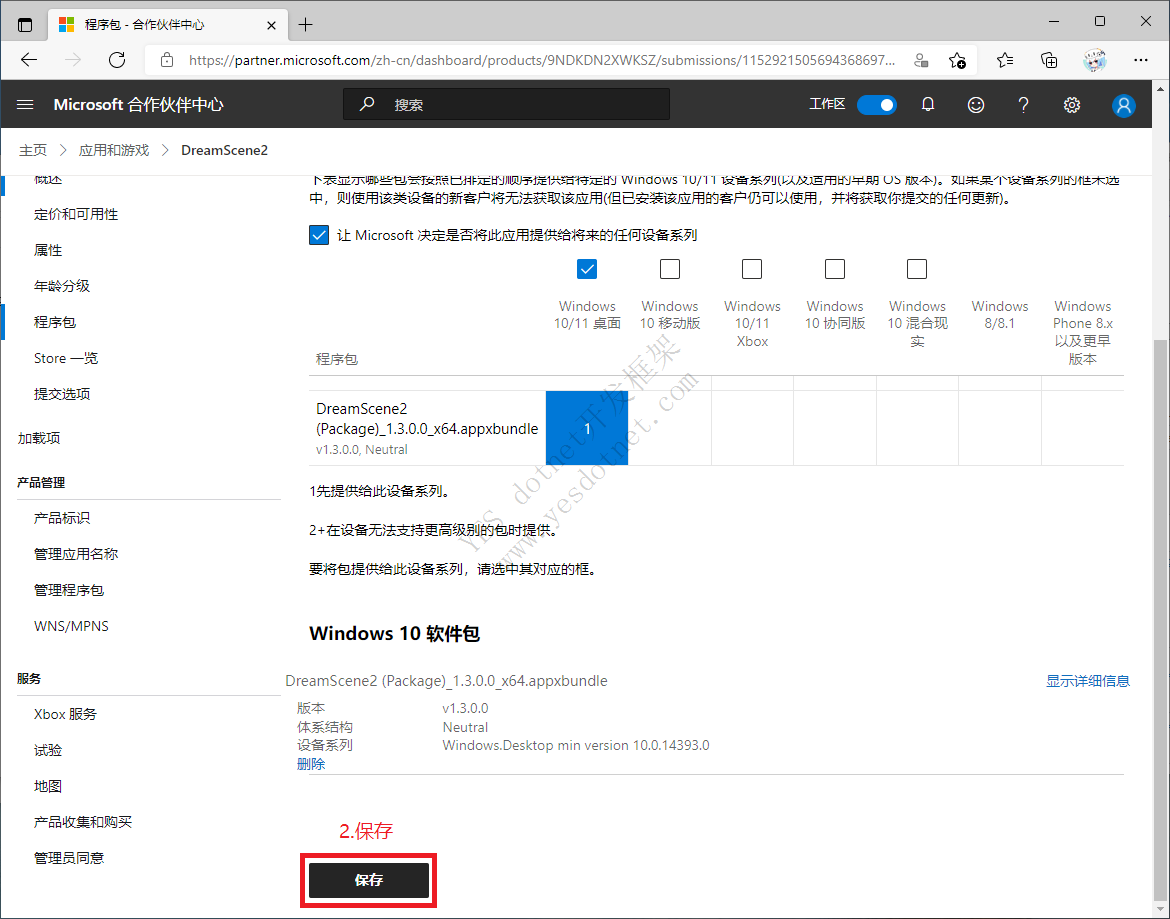Open 年龄分级 in sidebar

62,286
